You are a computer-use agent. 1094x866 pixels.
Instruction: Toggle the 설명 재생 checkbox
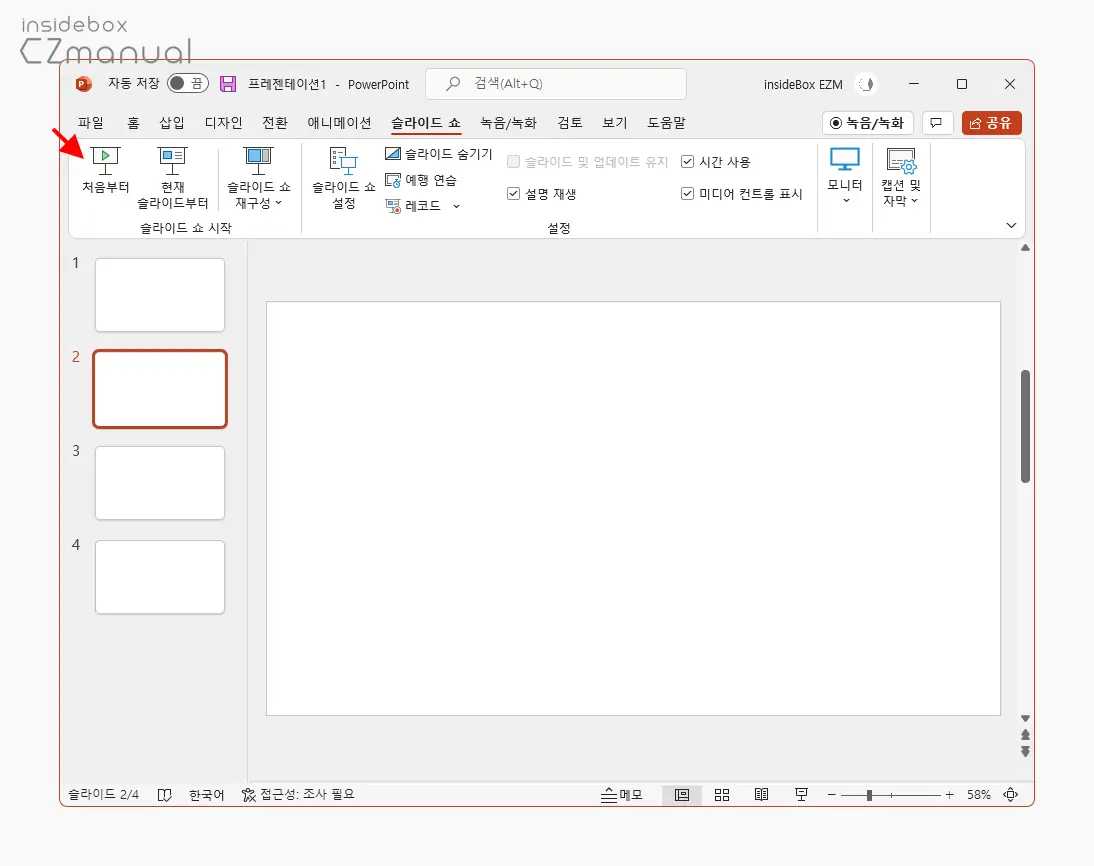click(514, 193)
